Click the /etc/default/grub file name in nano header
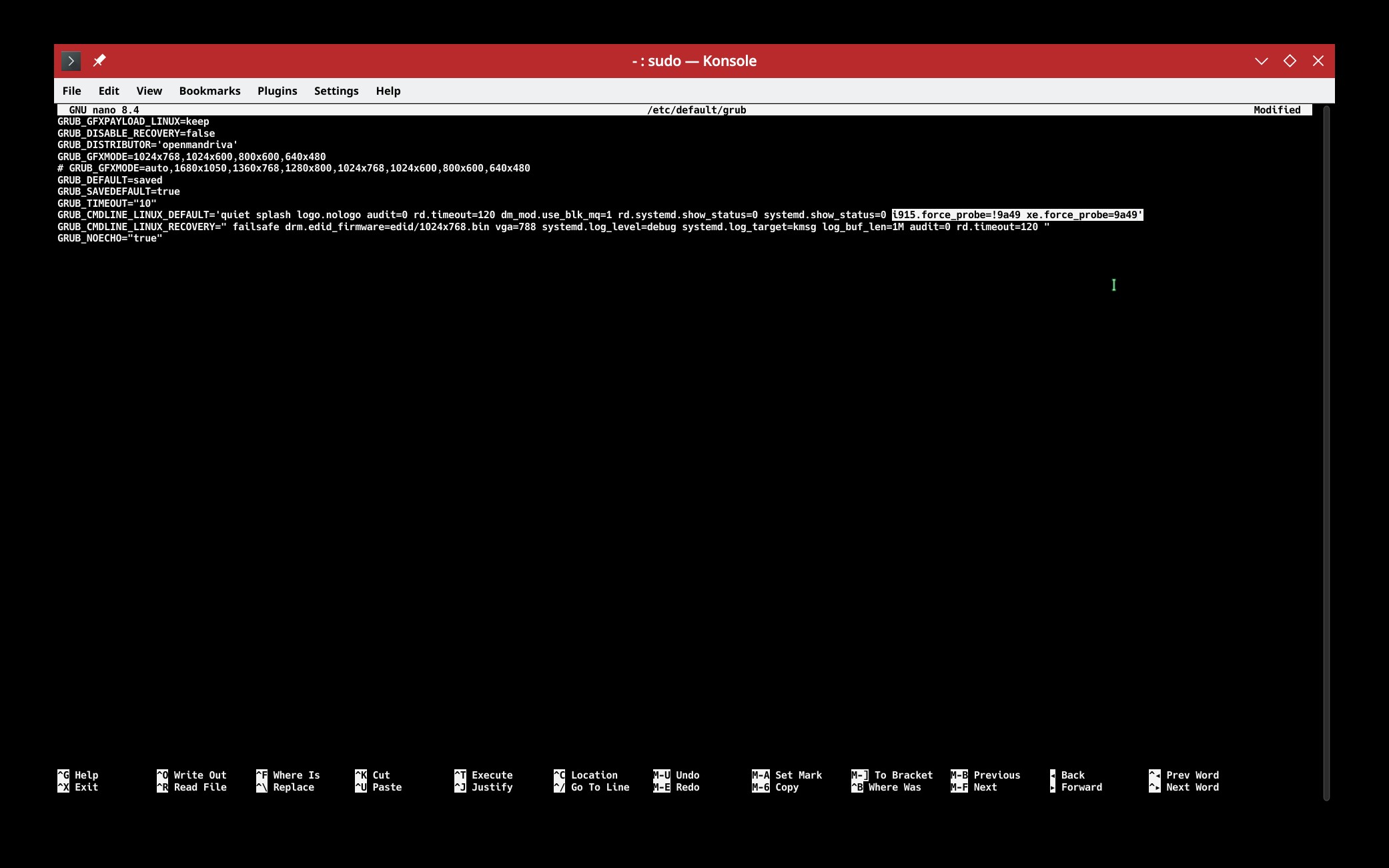This screenshot has width=1389, height=868. [697, 110]
